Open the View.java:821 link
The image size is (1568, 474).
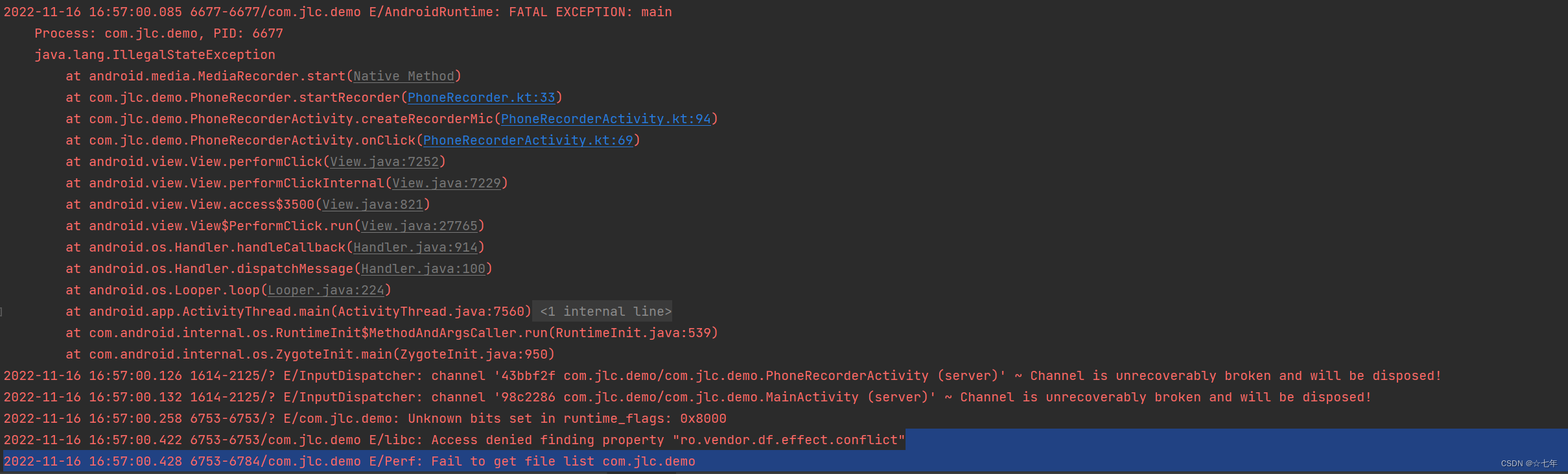[x=373, y=204]
